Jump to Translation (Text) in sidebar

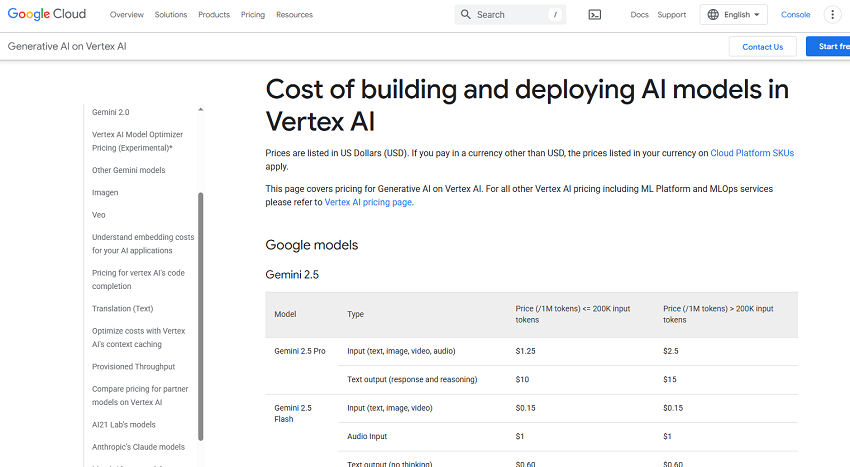(123, 309)
